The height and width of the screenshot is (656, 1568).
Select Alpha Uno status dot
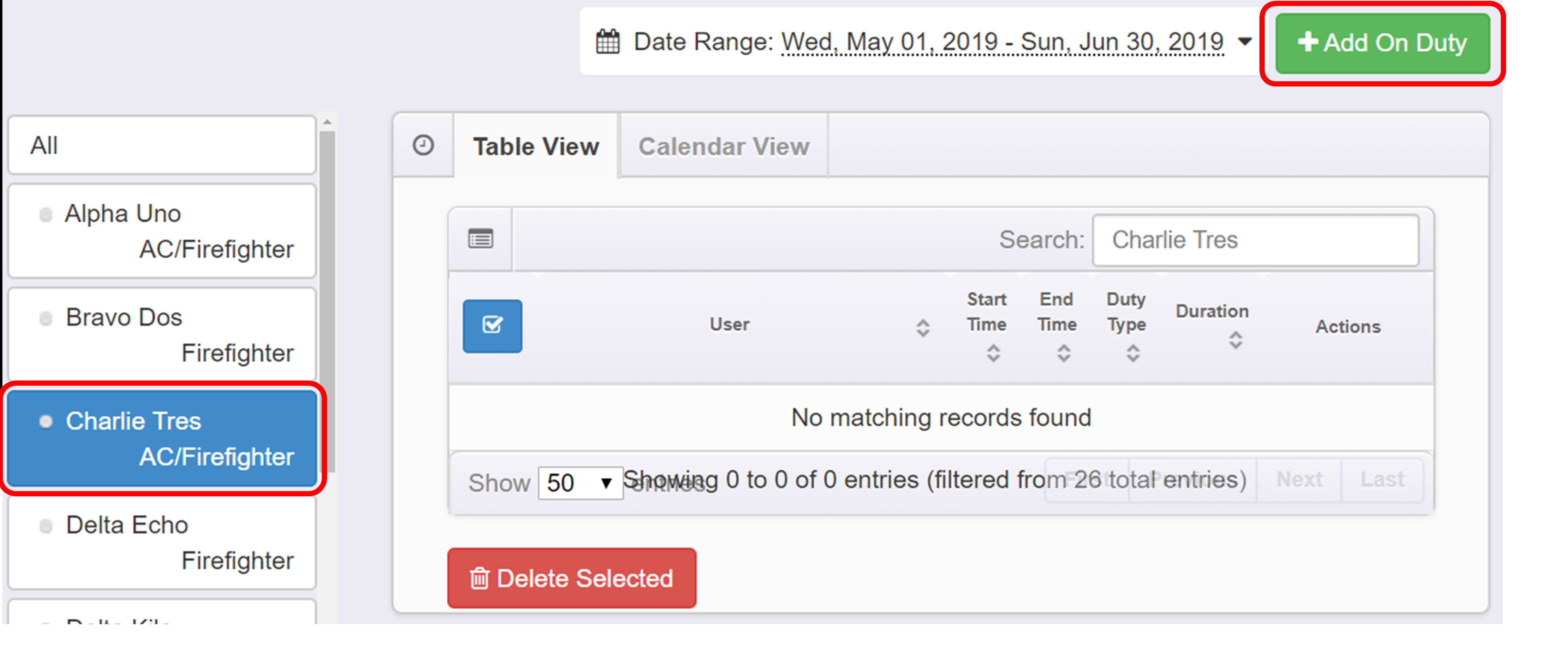tap(45, 214)
